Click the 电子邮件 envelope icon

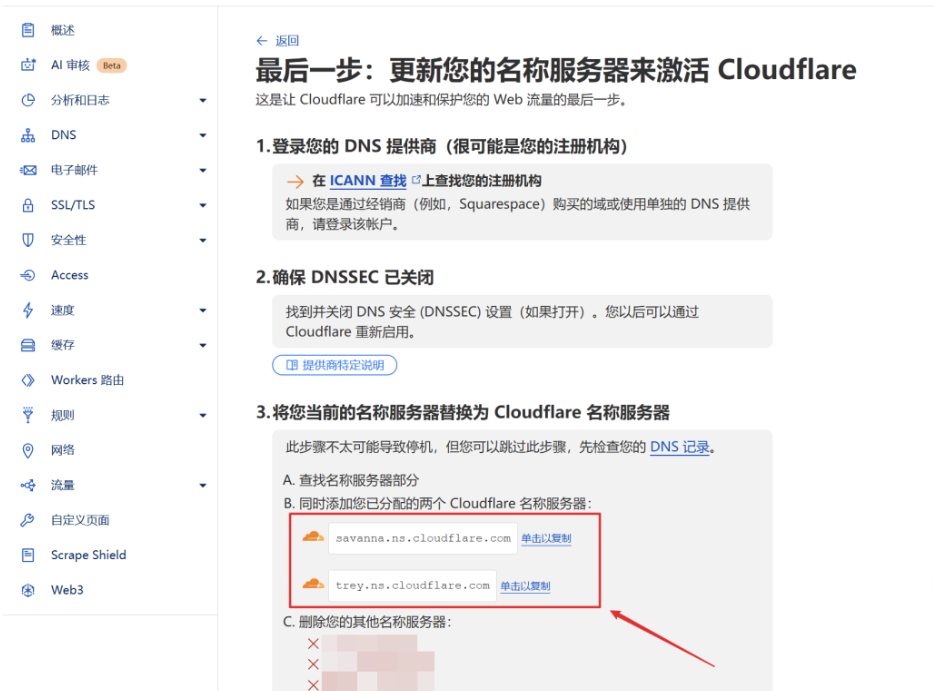click(x=28, y=170)
